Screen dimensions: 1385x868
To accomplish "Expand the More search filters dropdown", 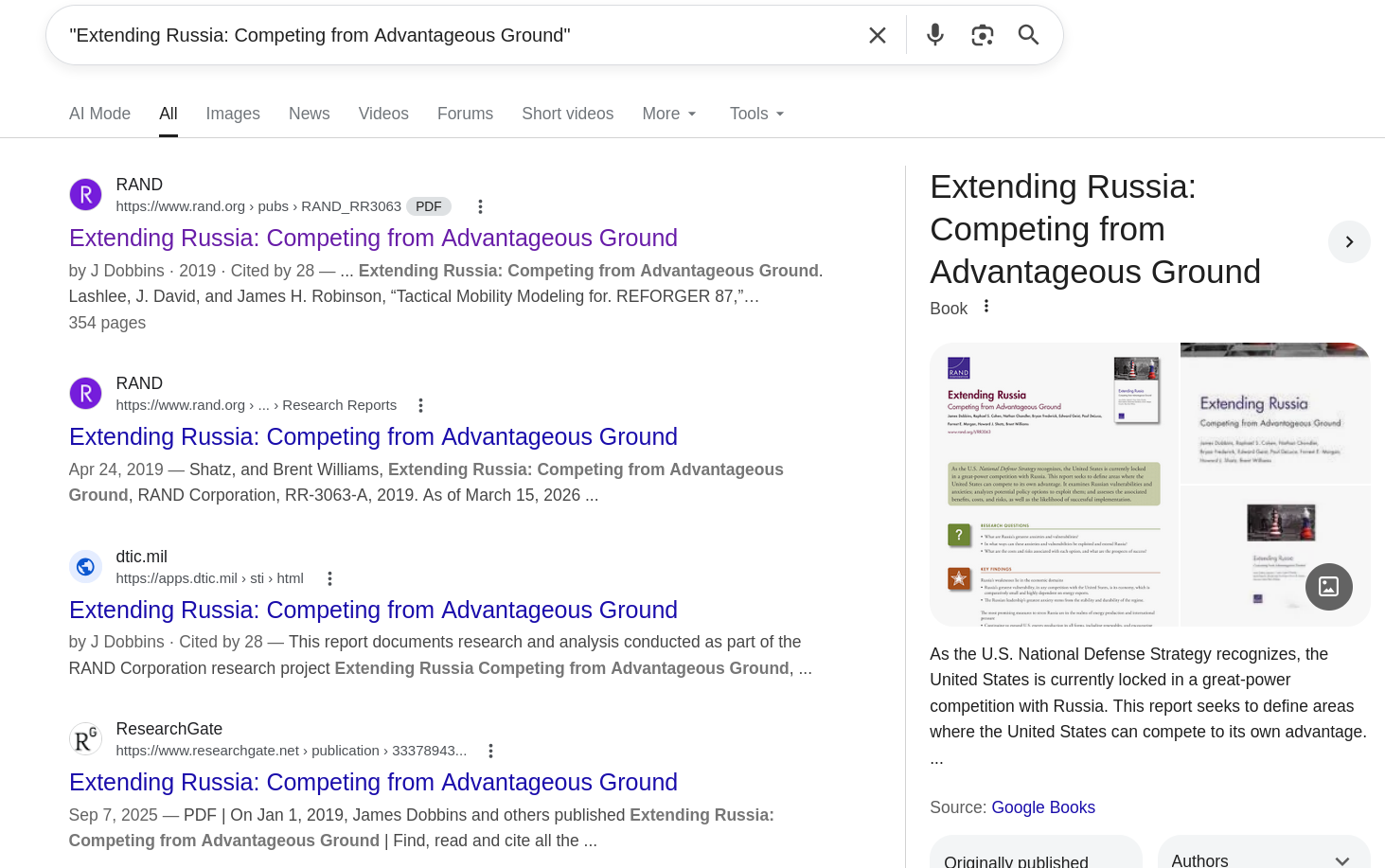I will click(x=669, y=114).
